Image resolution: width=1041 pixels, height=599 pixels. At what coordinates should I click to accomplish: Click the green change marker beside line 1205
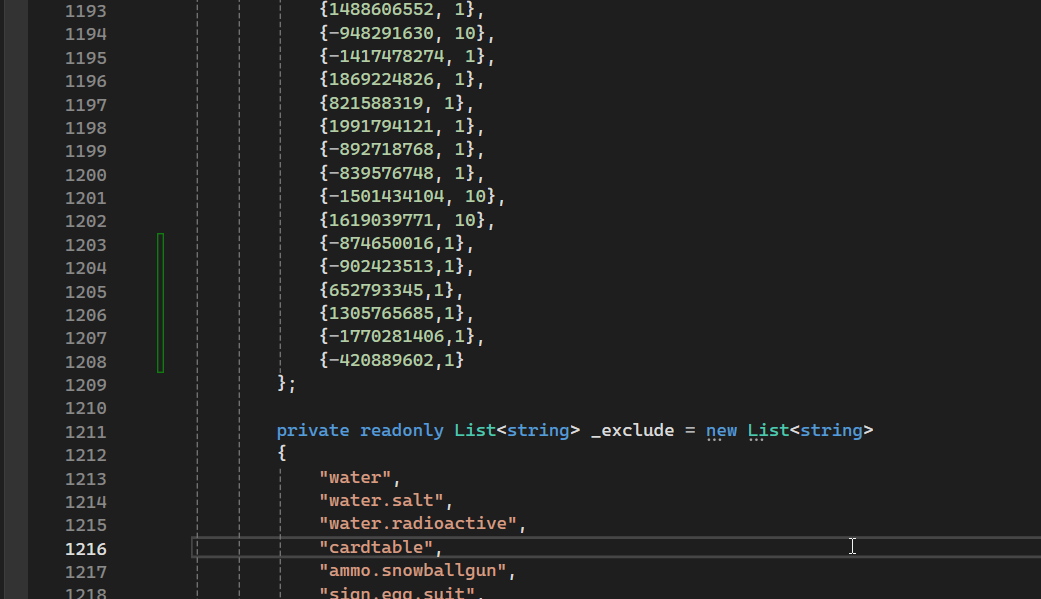coord(160,291)
